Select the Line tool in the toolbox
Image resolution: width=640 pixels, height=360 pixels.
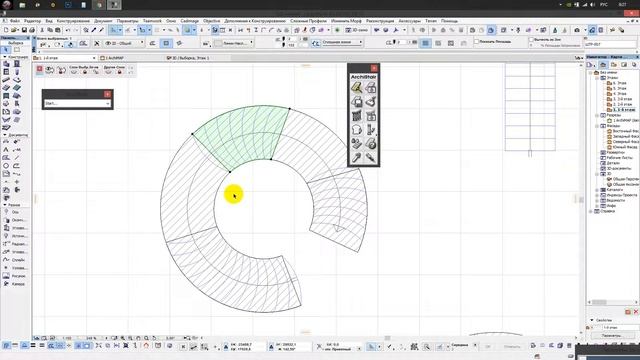tap(17, 158)
